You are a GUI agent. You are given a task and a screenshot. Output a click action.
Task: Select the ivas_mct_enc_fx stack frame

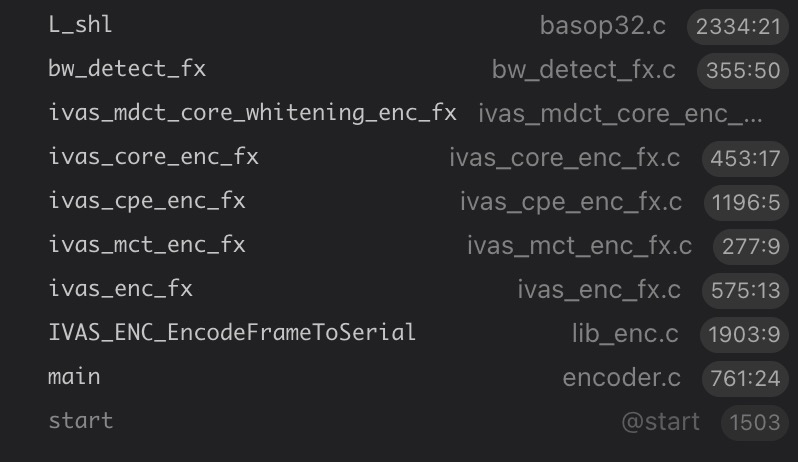tap(146, 245)
